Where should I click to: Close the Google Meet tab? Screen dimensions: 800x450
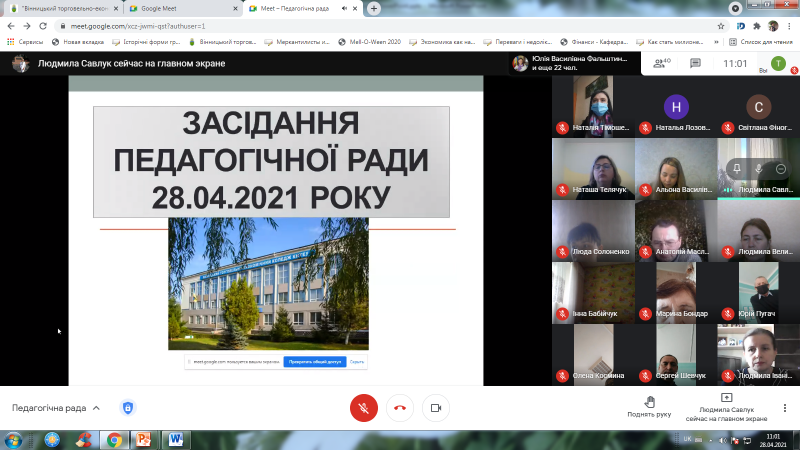click(235, 9)
